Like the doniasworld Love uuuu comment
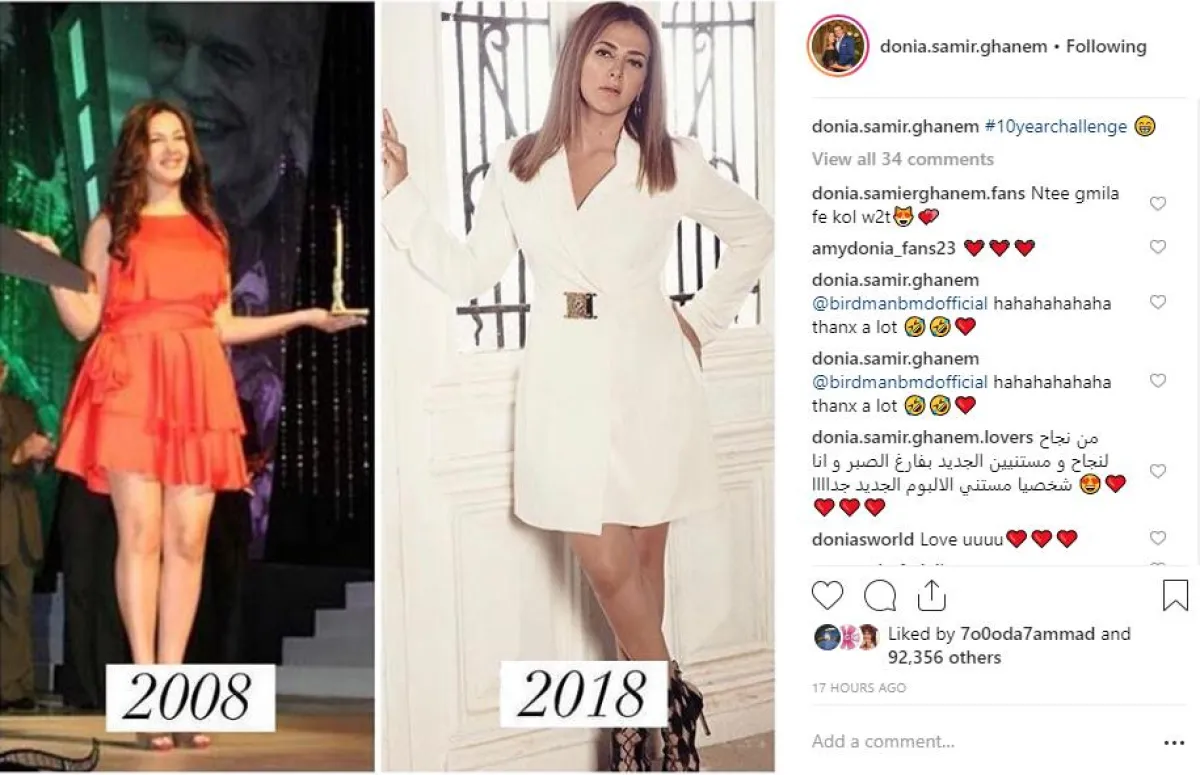The height and width of the screenshot is (775, 1200). point(1158,538)
